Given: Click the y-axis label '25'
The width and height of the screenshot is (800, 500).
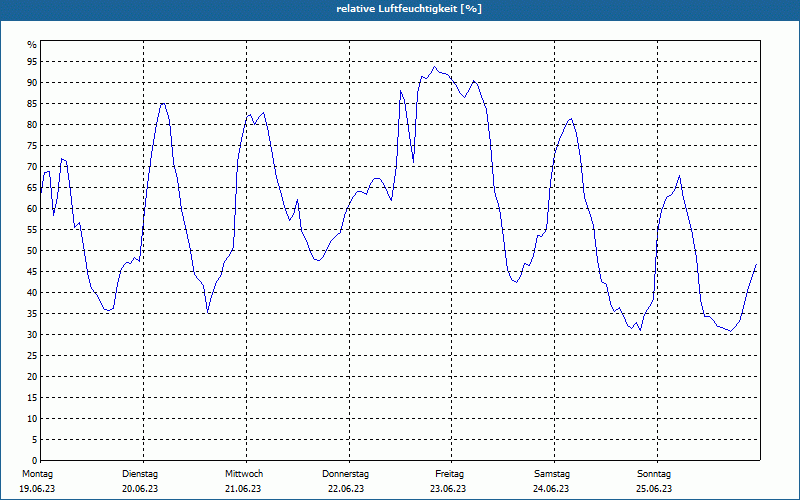Looking at the screenshot, I should 32,356.
